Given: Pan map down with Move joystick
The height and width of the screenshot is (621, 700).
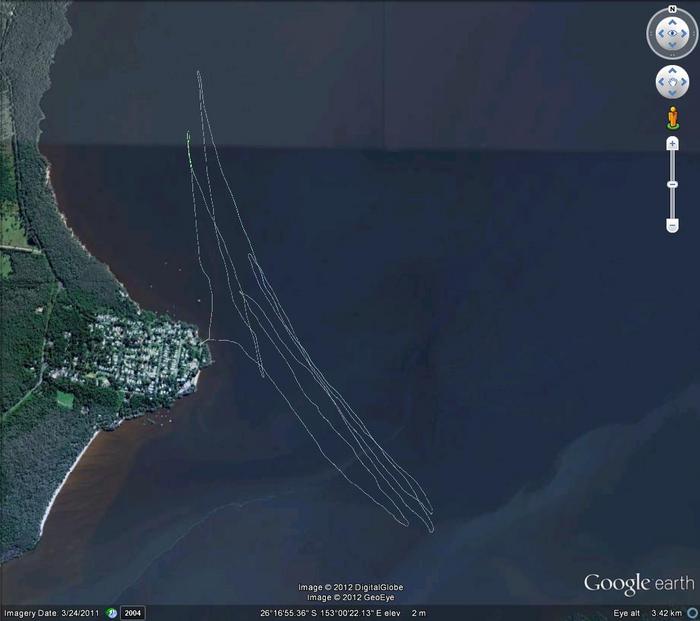Looking at the screenshot, I should pyautogui.click(x=672, y=94).
